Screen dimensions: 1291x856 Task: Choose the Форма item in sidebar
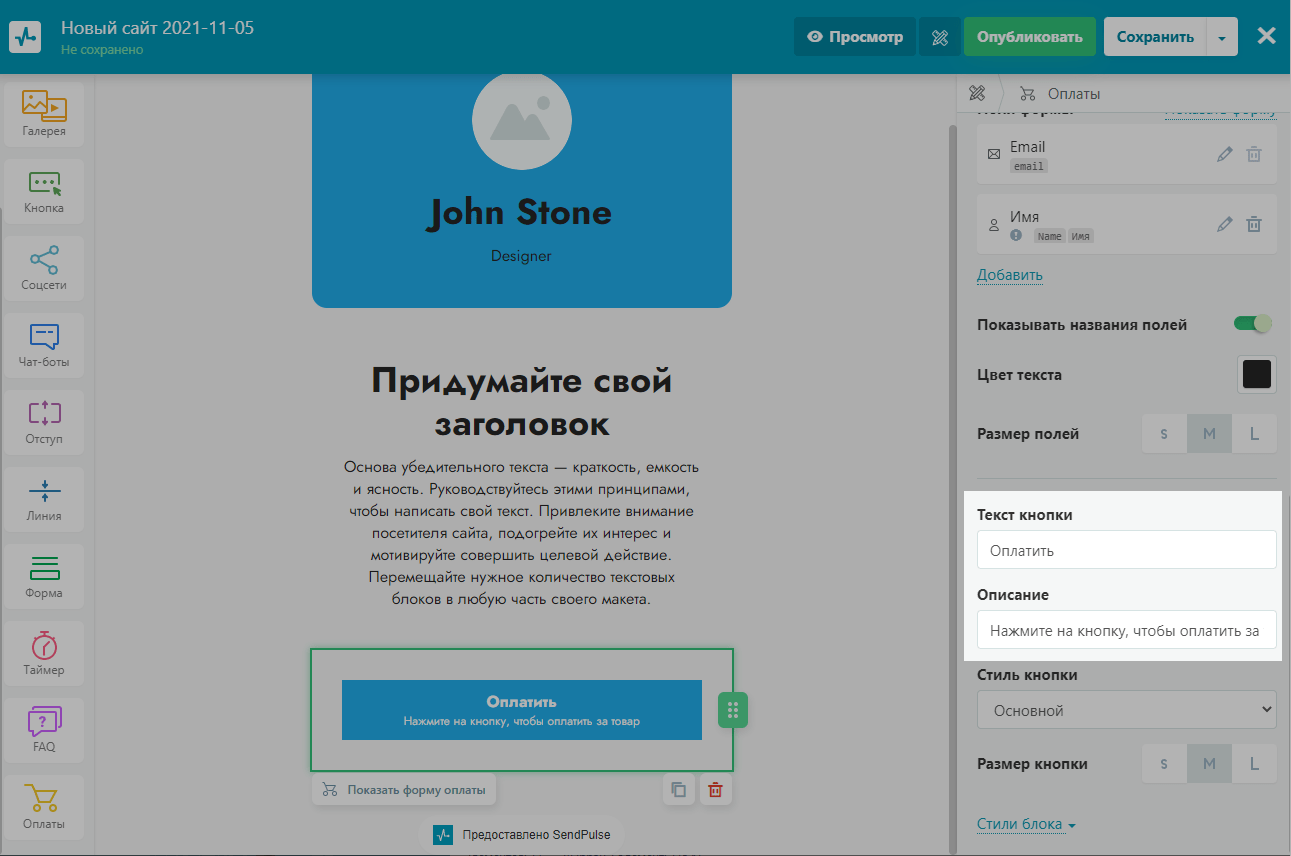coord(44,576)
